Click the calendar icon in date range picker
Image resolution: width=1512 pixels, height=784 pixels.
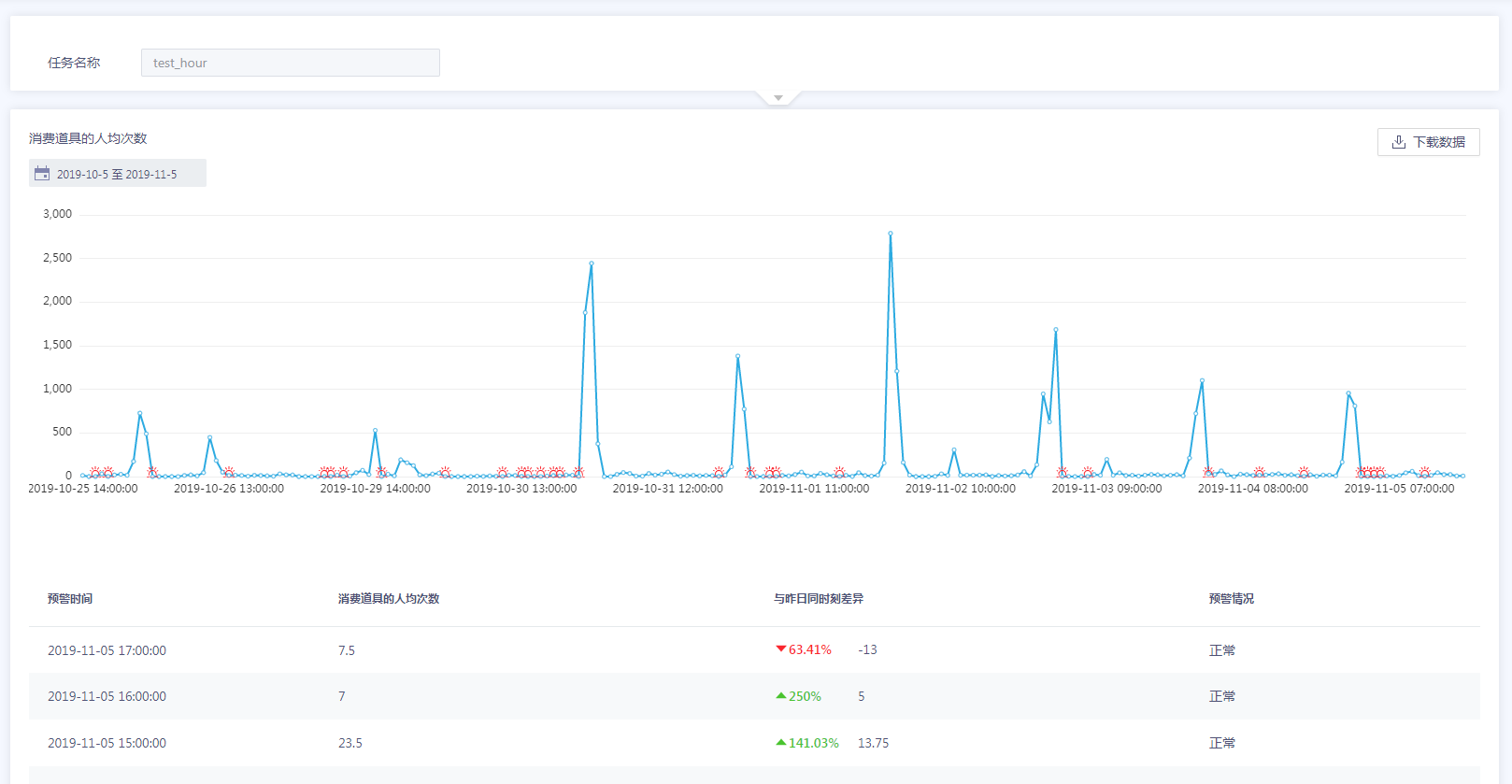tap(42, 174)
